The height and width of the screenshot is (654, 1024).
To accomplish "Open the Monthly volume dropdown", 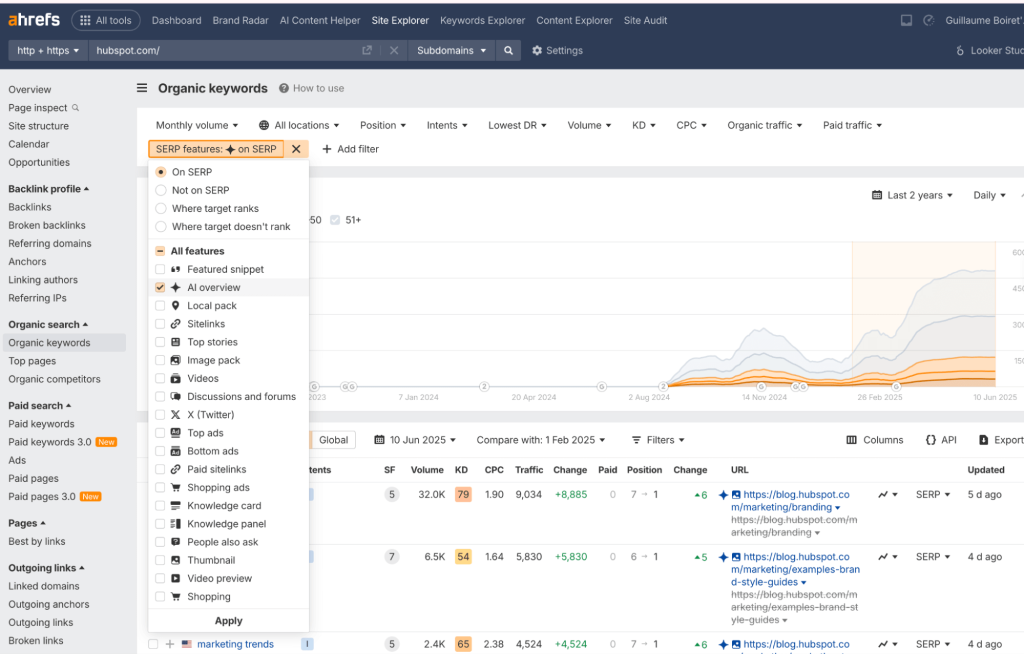I will (197, 125).
